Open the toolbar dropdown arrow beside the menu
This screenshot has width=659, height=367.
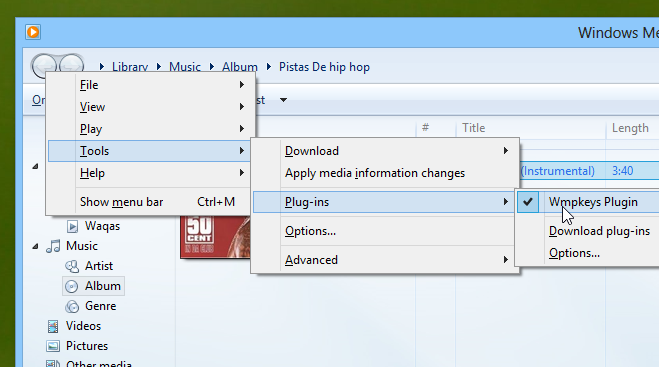click(x=283, y=100)
